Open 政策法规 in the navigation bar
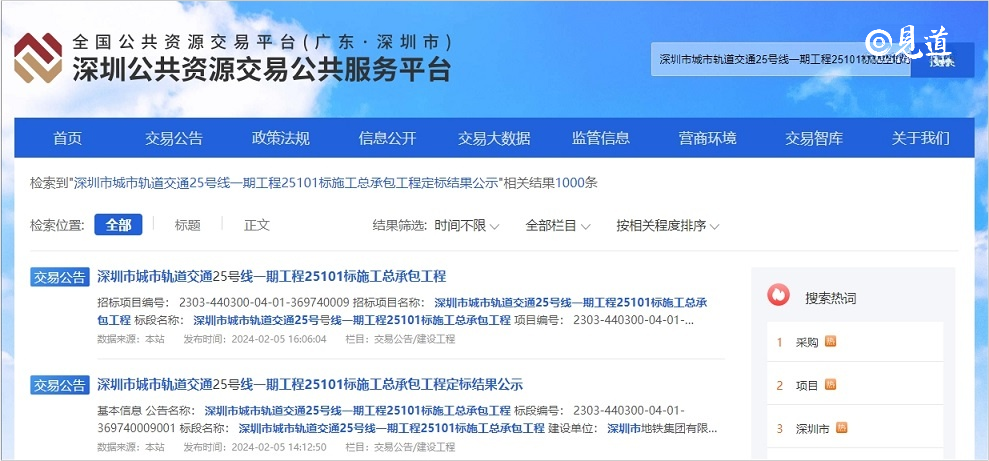Screen dimensions: 989x461 pos(281,138)
